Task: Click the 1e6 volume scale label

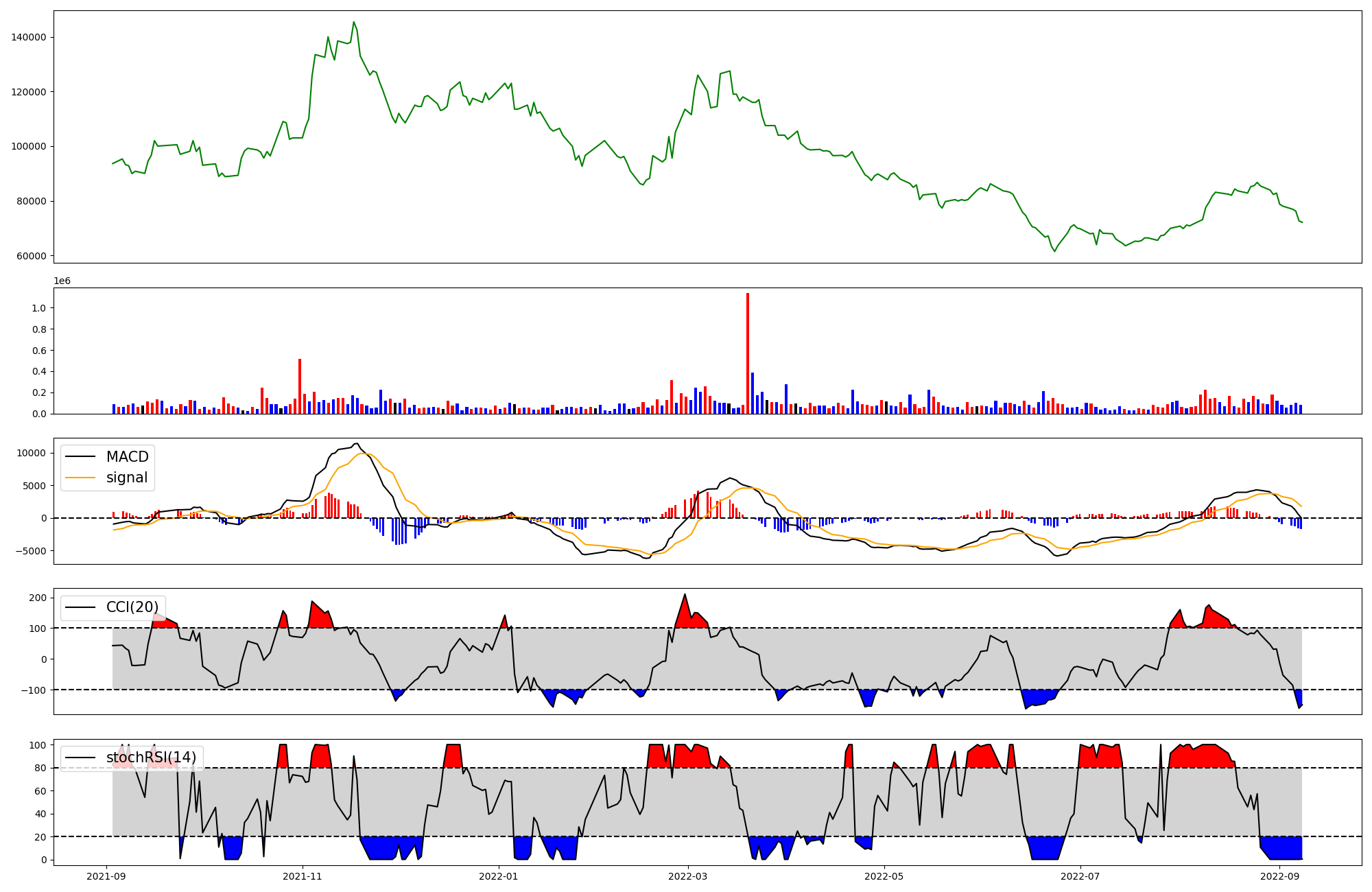Action: 62,281
